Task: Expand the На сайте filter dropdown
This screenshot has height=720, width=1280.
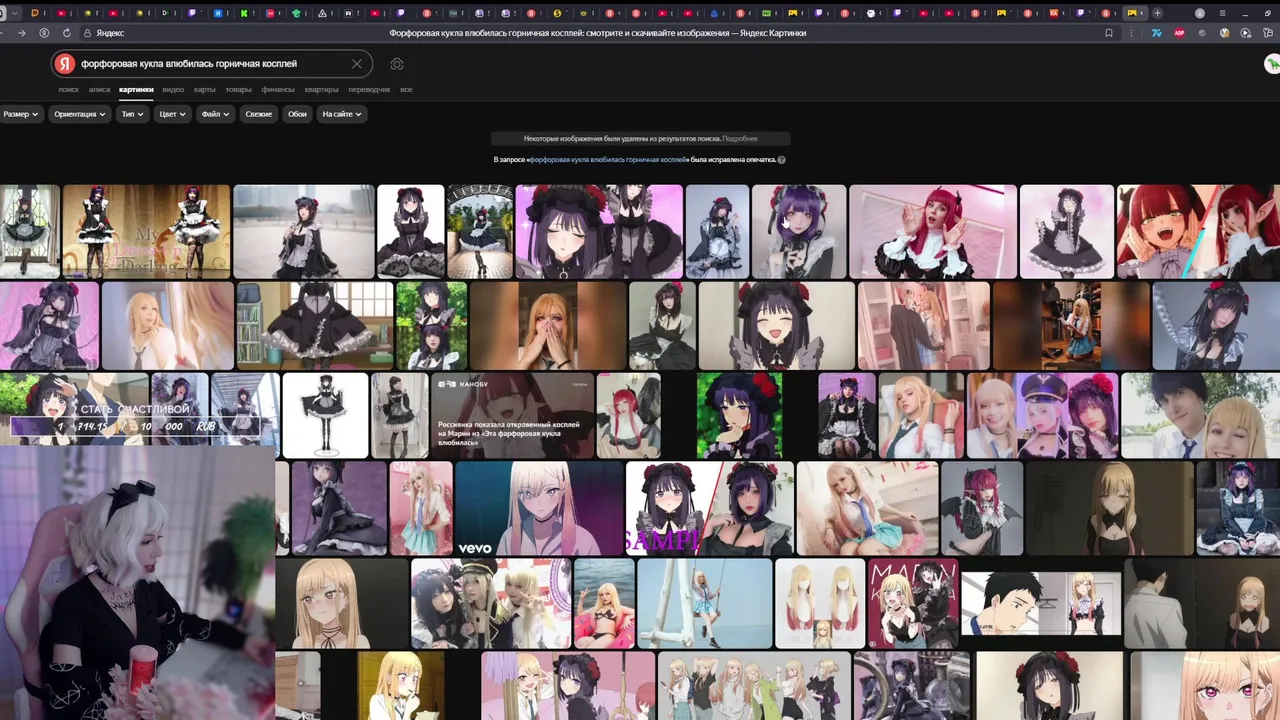Action: [341, 114]
